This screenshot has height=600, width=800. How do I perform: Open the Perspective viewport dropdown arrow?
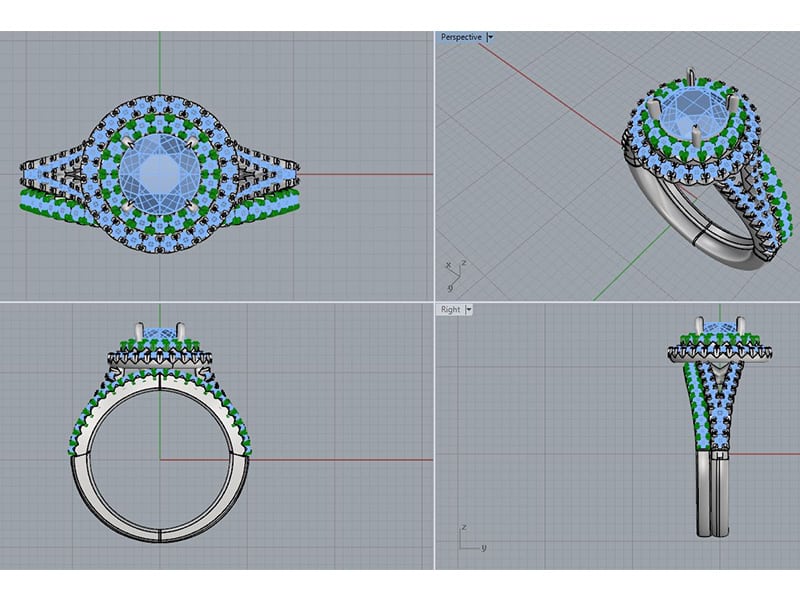pos(491,37)
